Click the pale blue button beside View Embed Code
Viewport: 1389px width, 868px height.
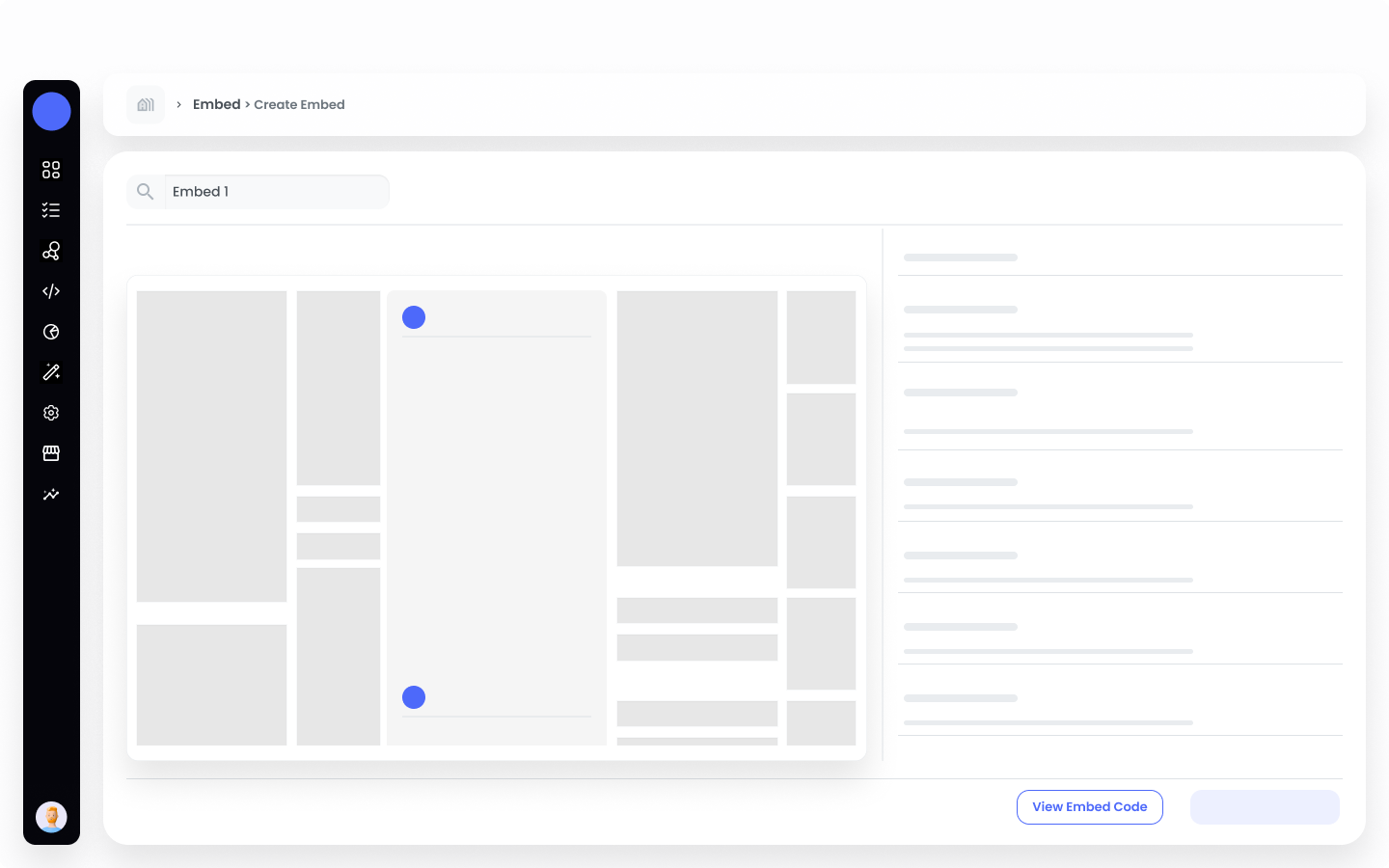[x=1265, y=807]
